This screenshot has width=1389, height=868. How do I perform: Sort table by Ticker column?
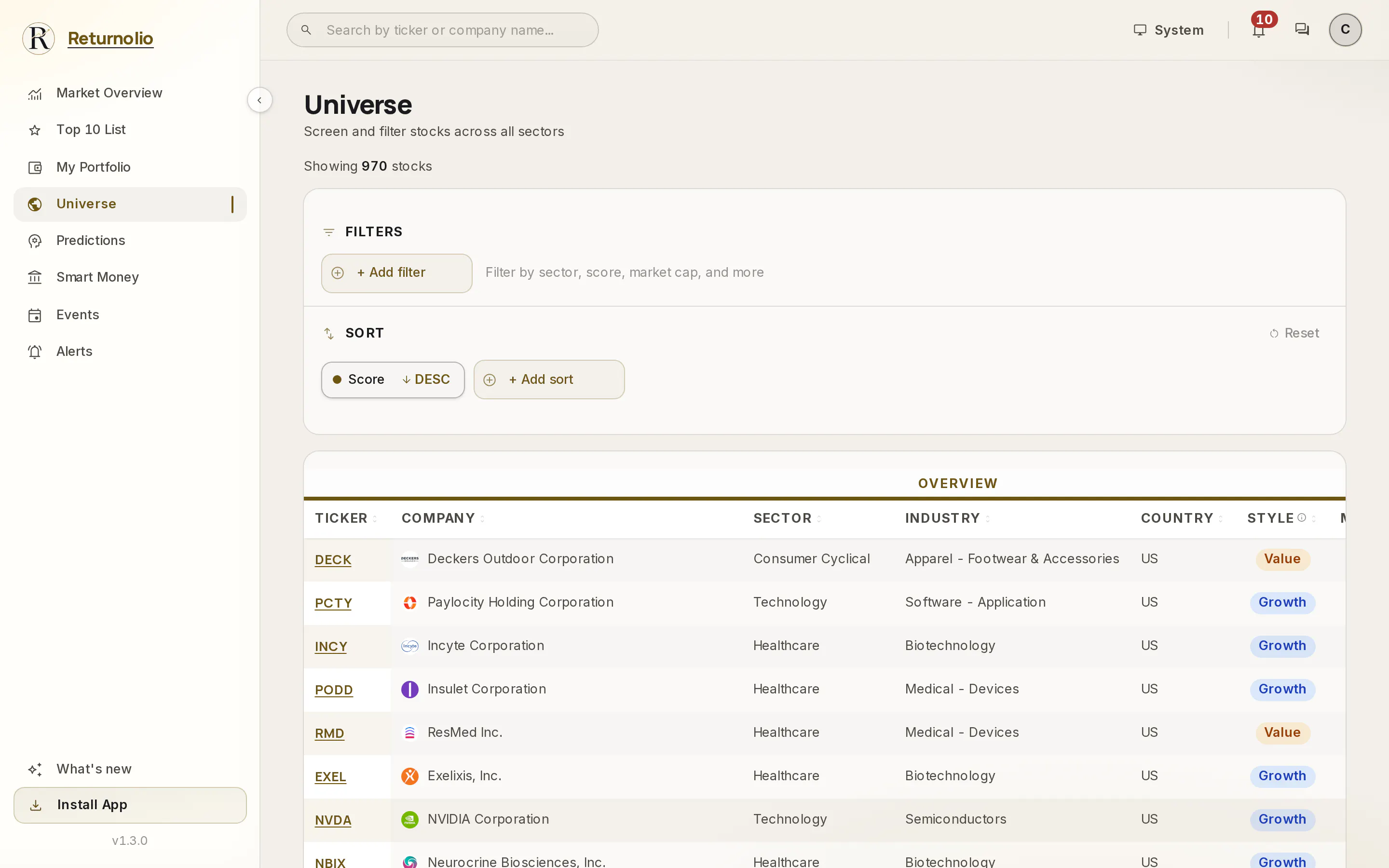tap(346, 518)
